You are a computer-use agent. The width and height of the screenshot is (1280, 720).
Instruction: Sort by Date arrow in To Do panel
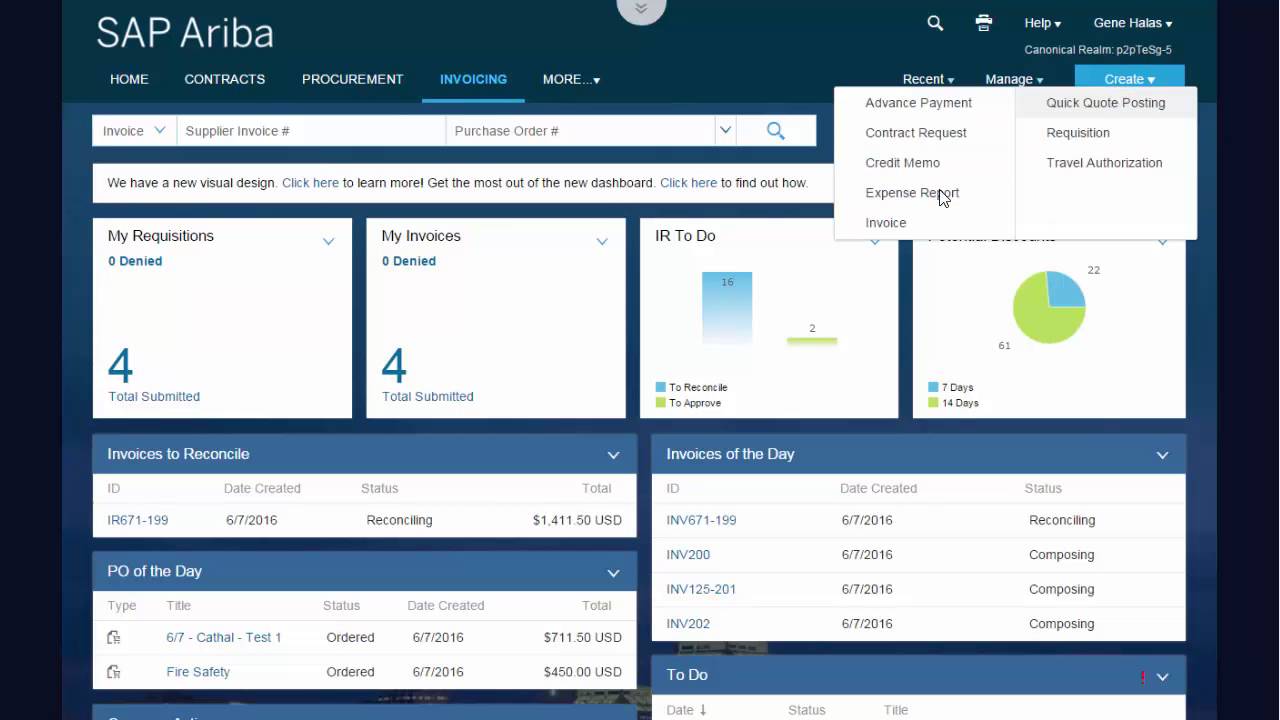coord(703,710)
